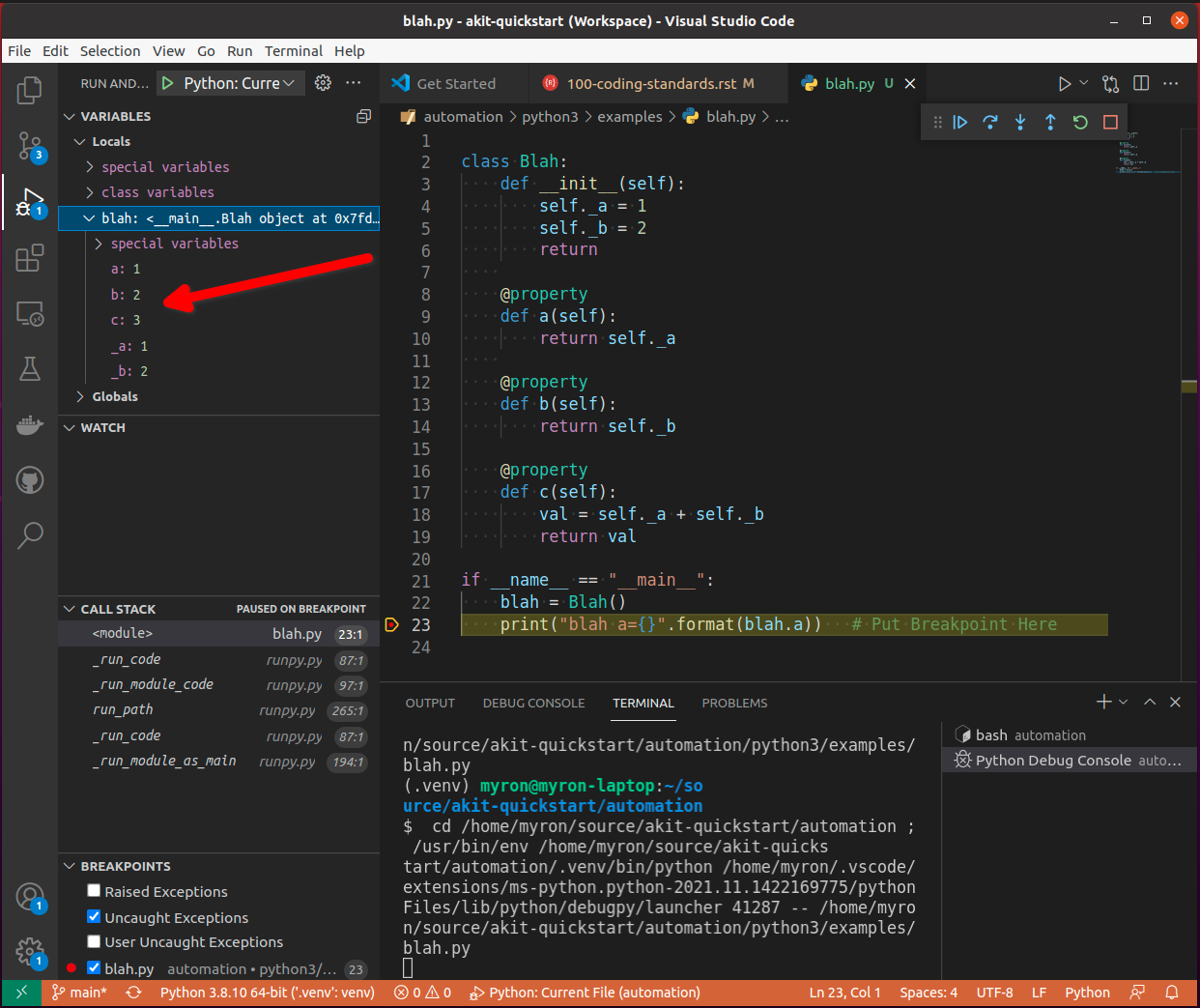Click the Split Editor icon
Viewport: 1200px width, 1008px height.
pos(1141,84)
